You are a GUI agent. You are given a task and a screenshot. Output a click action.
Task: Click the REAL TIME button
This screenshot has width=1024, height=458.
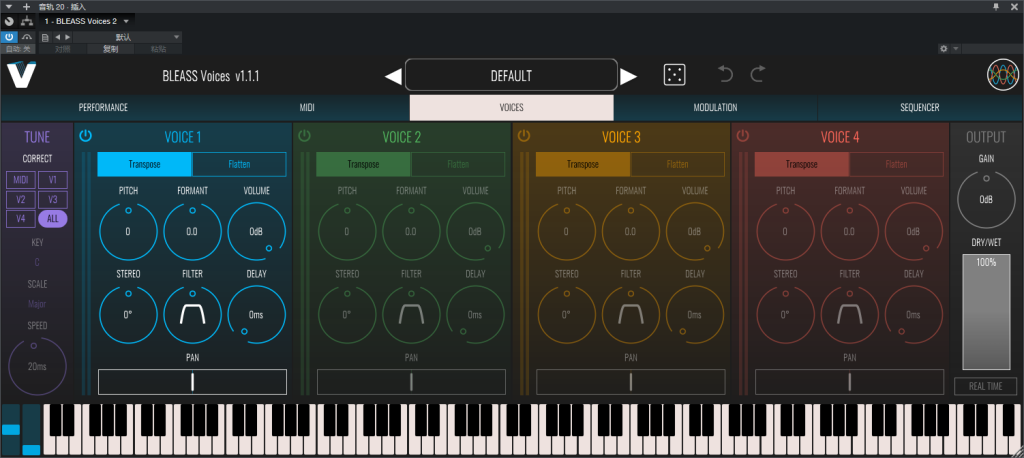(x=985, y=386)
